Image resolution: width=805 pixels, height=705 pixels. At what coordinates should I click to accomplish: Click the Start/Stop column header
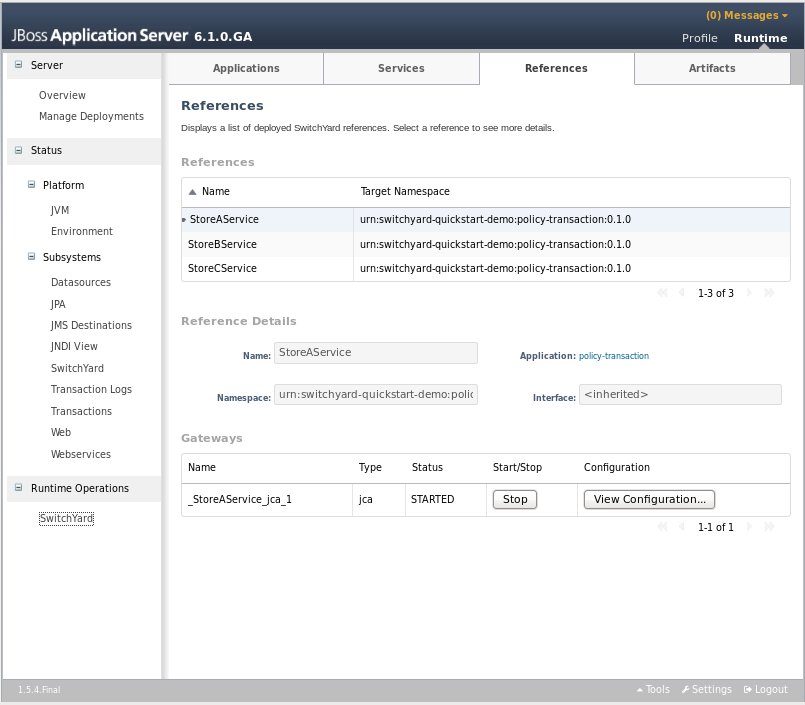tap(517, 467)
